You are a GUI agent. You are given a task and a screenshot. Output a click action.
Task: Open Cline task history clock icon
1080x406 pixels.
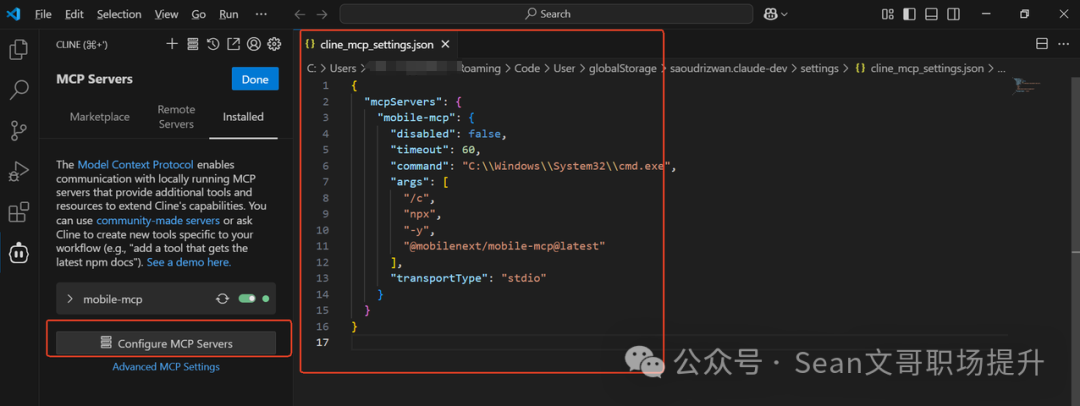(x=214, y=44)
